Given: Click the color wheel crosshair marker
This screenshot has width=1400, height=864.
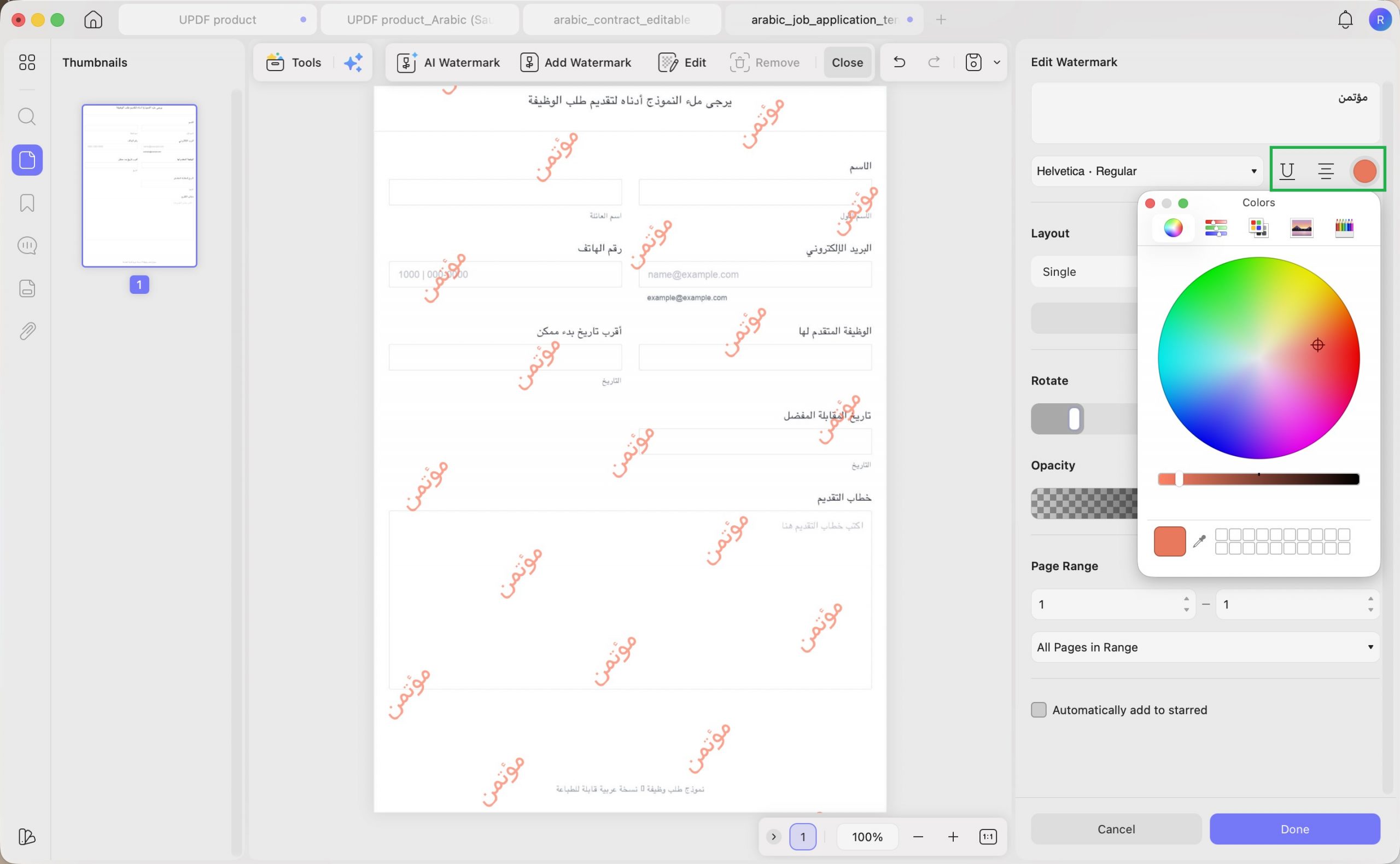Looking at the screenshot, I should click(1317, 345).
